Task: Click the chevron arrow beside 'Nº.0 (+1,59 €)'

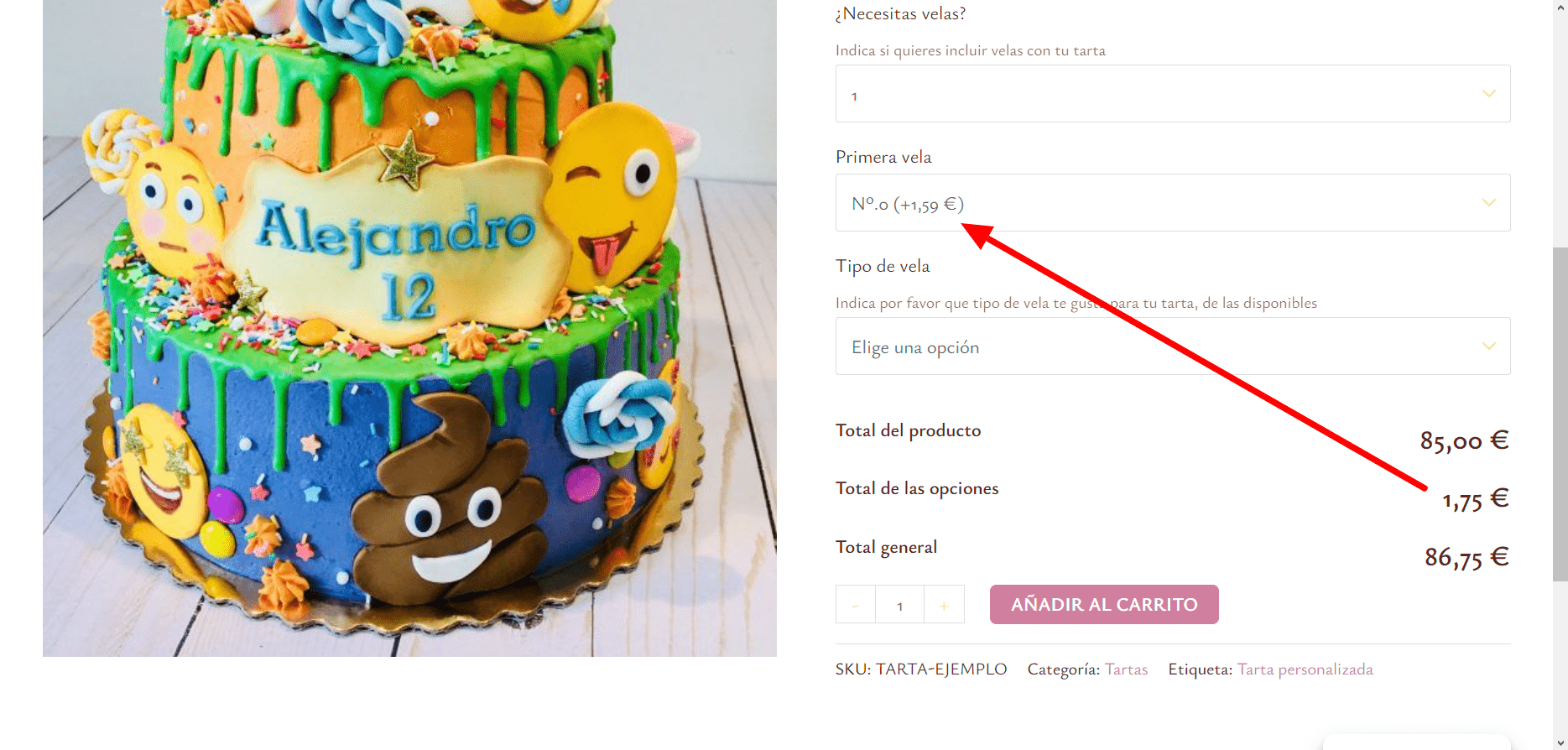Action: coord(1489,203)
